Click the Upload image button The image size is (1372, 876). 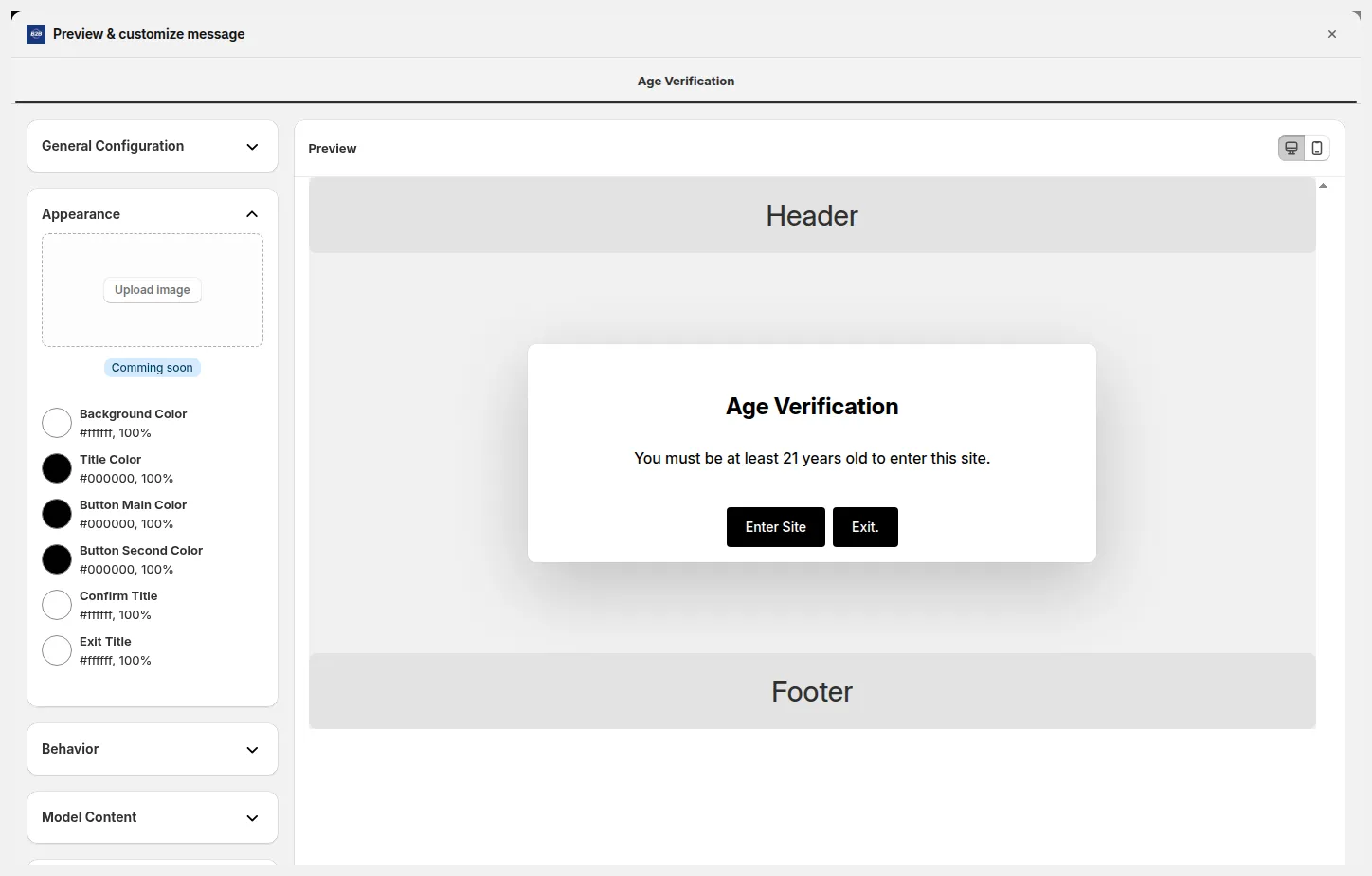tap(153, 290)
